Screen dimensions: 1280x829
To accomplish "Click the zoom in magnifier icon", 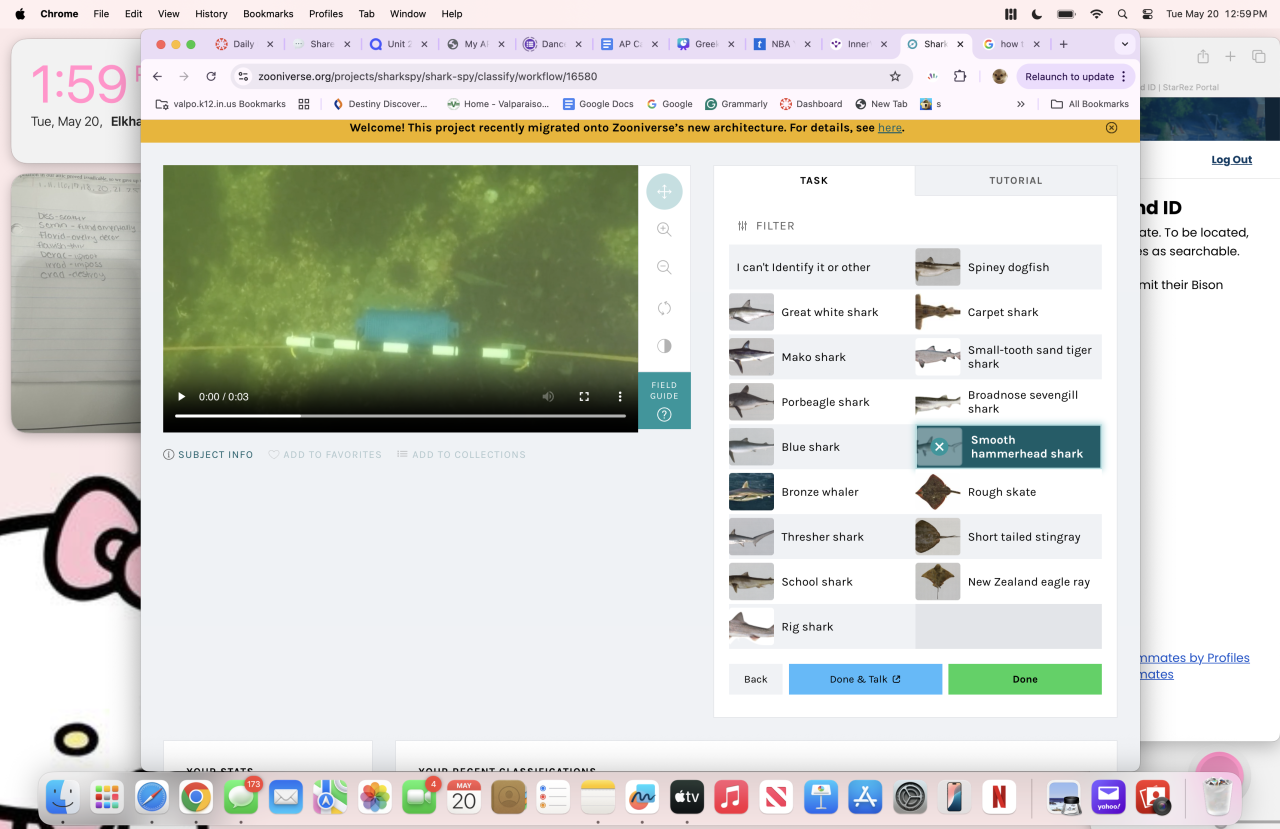I will click(664, 229).
